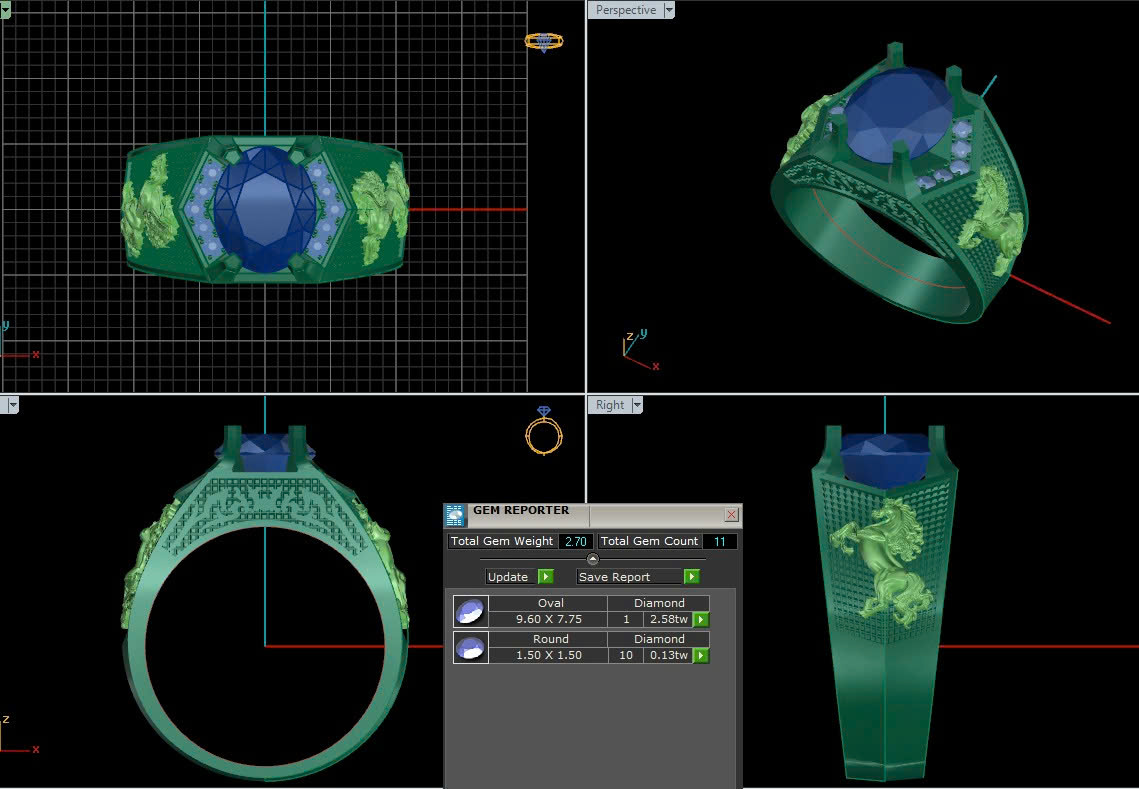The width and height of the screenshot is (1139, 789).
Task: Click green arrow beside 2.58tw oval weight
Action: click(702, 620)
